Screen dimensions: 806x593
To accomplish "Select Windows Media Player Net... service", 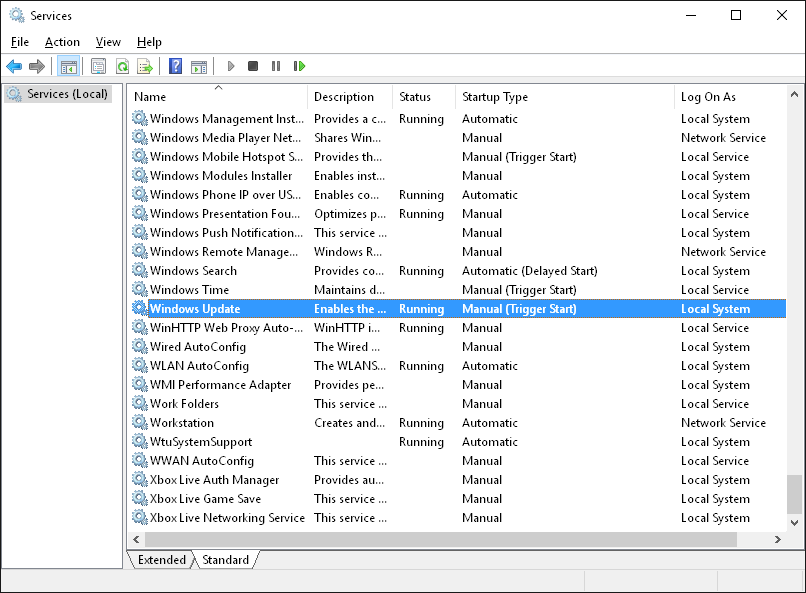I will point(459,138).
